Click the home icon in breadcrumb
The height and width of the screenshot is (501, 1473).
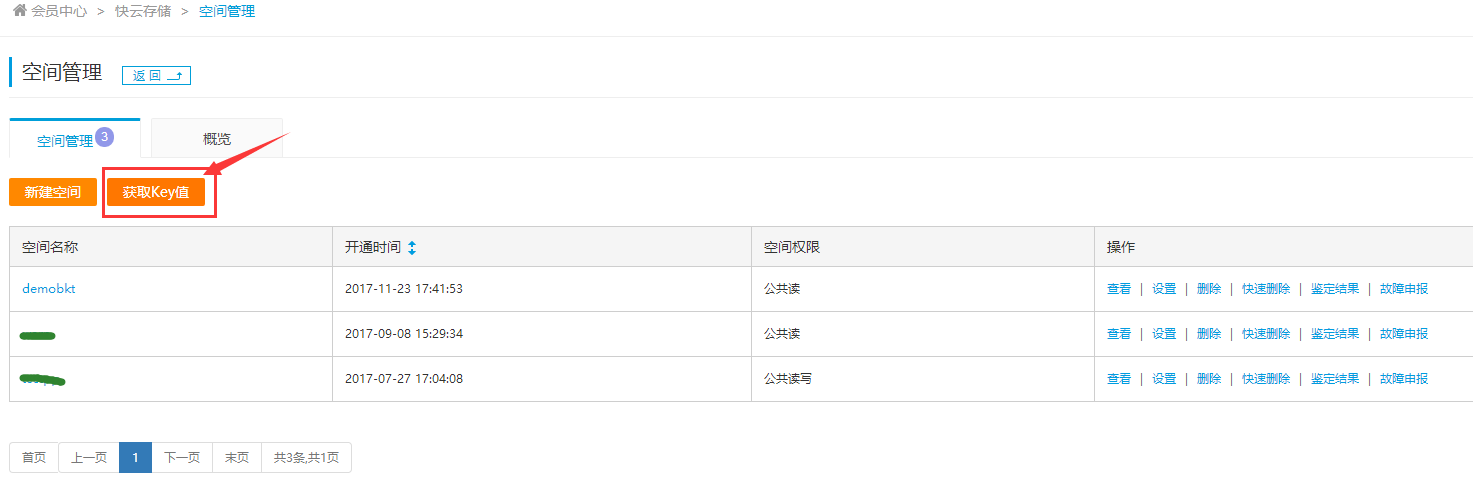(x=20, y=11)
